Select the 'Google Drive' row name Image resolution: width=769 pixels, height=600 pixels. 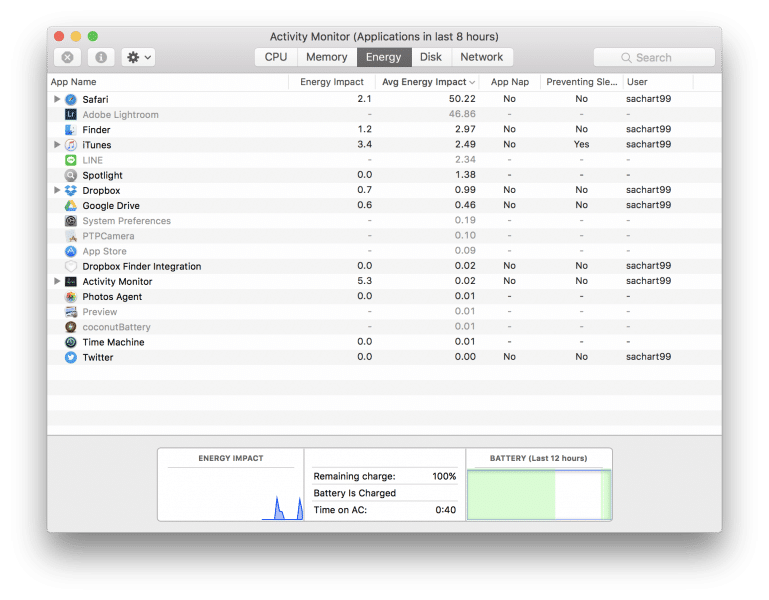click(x=111, y=206)
